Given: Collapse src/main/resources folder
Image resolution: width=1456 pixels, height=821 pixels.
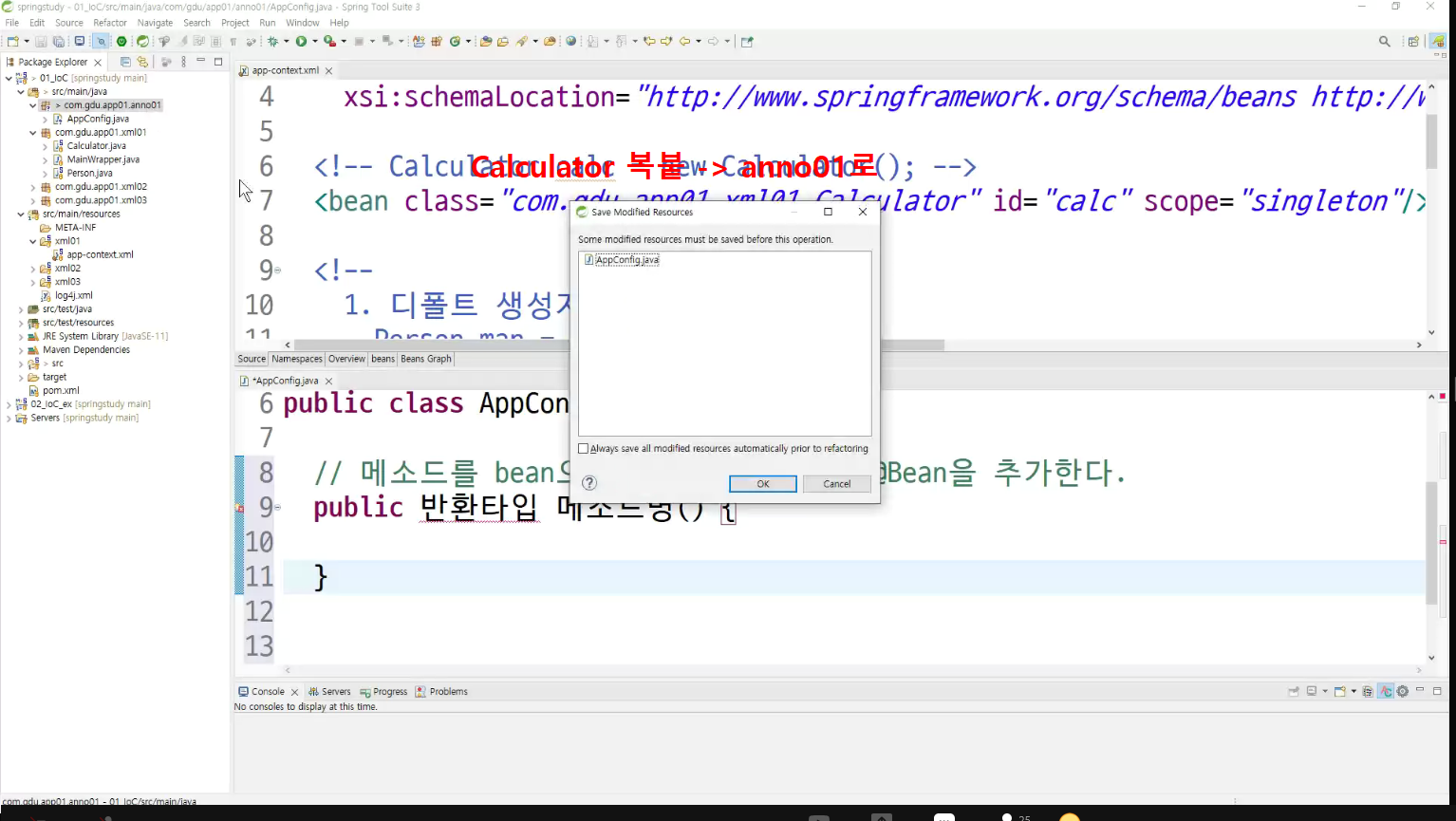Looking at the screenshot, I should click(21, 215).
